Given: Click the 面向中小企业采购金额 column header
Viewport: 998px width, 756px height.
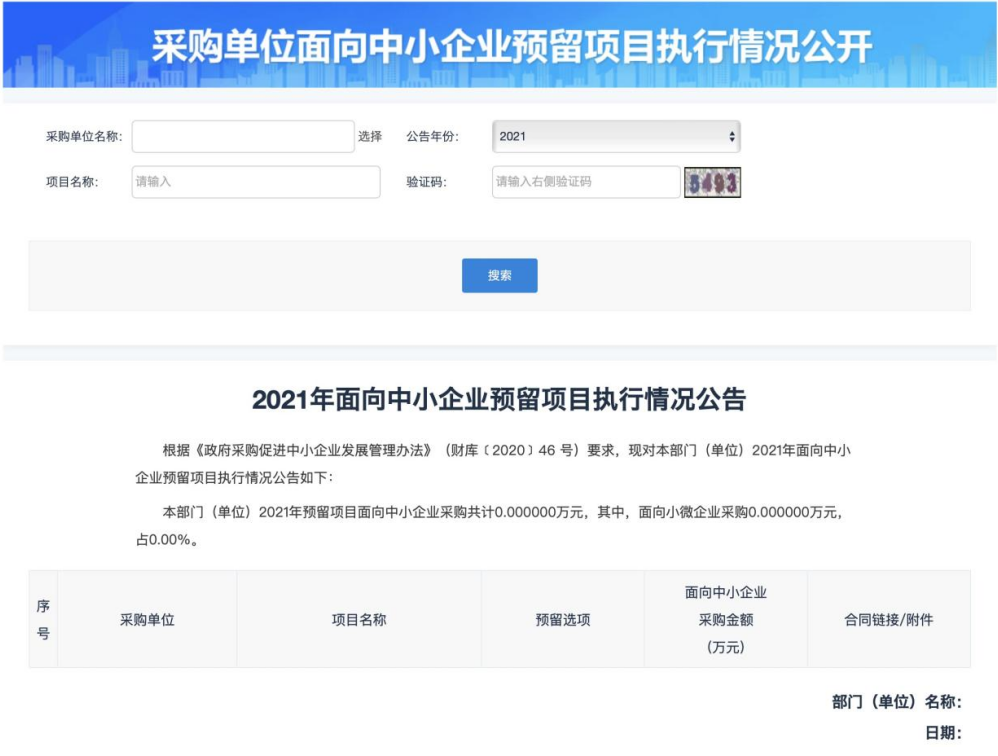Looking at the screenshot, I should (x=725, y=620).
